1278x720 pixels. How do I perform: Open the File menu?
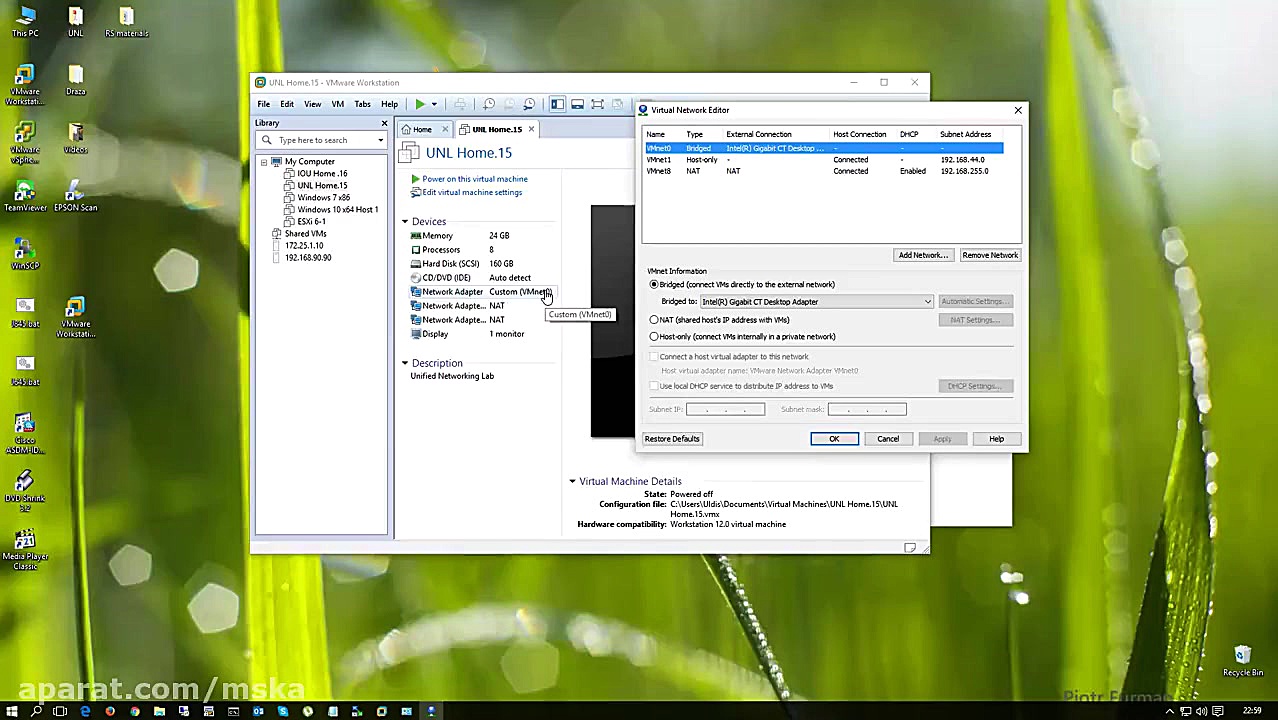point(263,104)
